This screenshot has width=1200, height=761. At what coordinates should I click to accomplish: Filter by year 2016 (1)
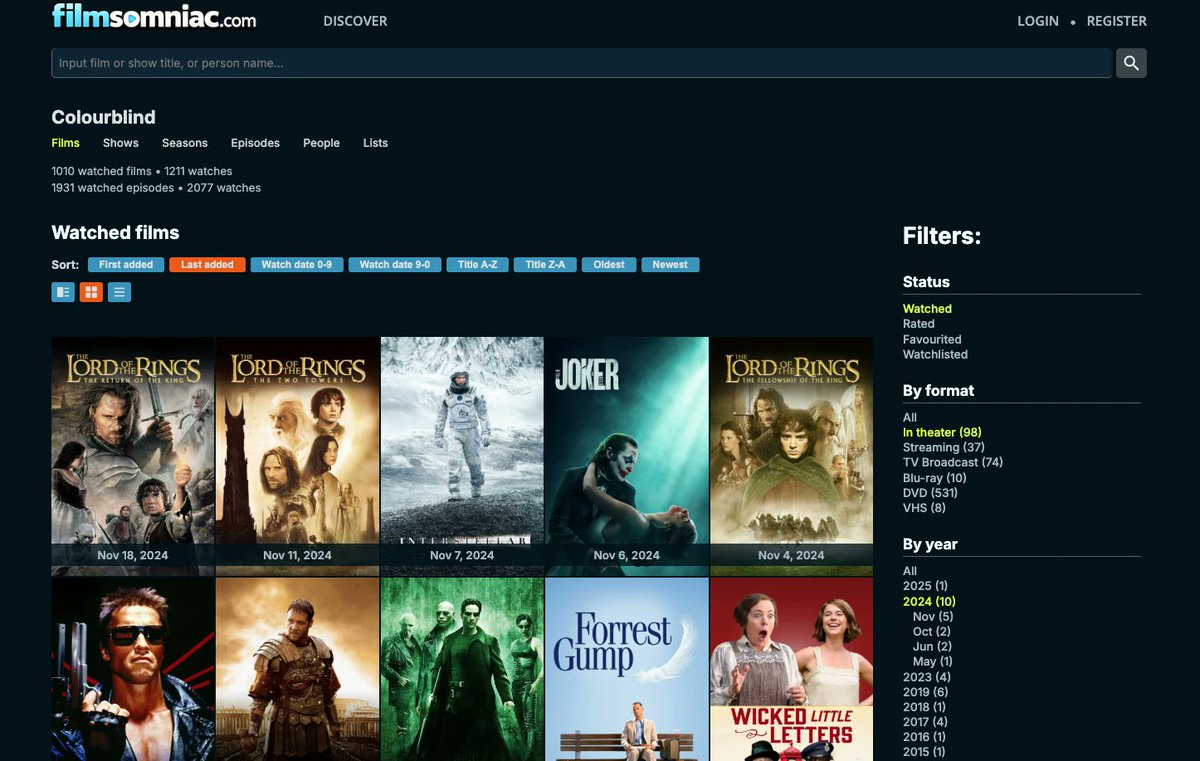click(x=925, y=737)
